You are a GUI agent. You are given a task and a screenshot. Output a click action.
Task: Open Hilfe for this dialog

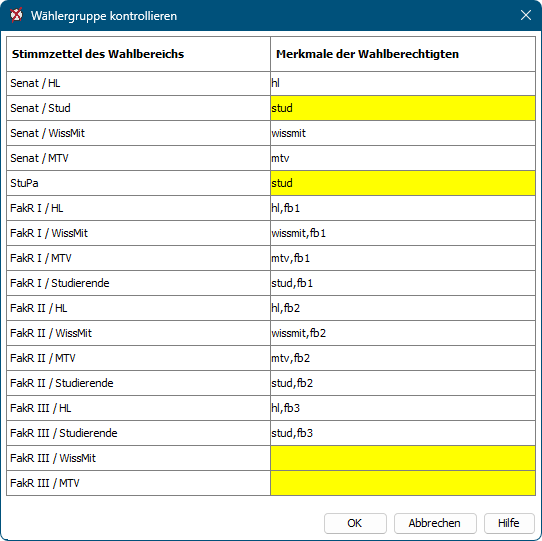coord(509,523)
